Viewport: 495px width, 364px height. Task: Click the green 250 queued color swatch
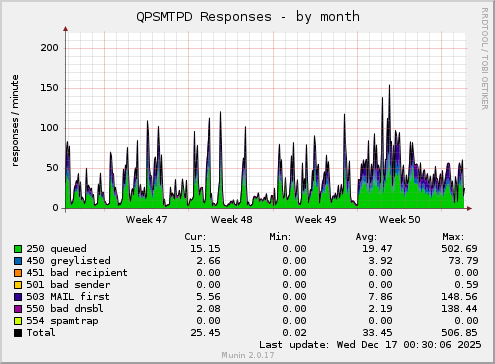click(18, 249)
